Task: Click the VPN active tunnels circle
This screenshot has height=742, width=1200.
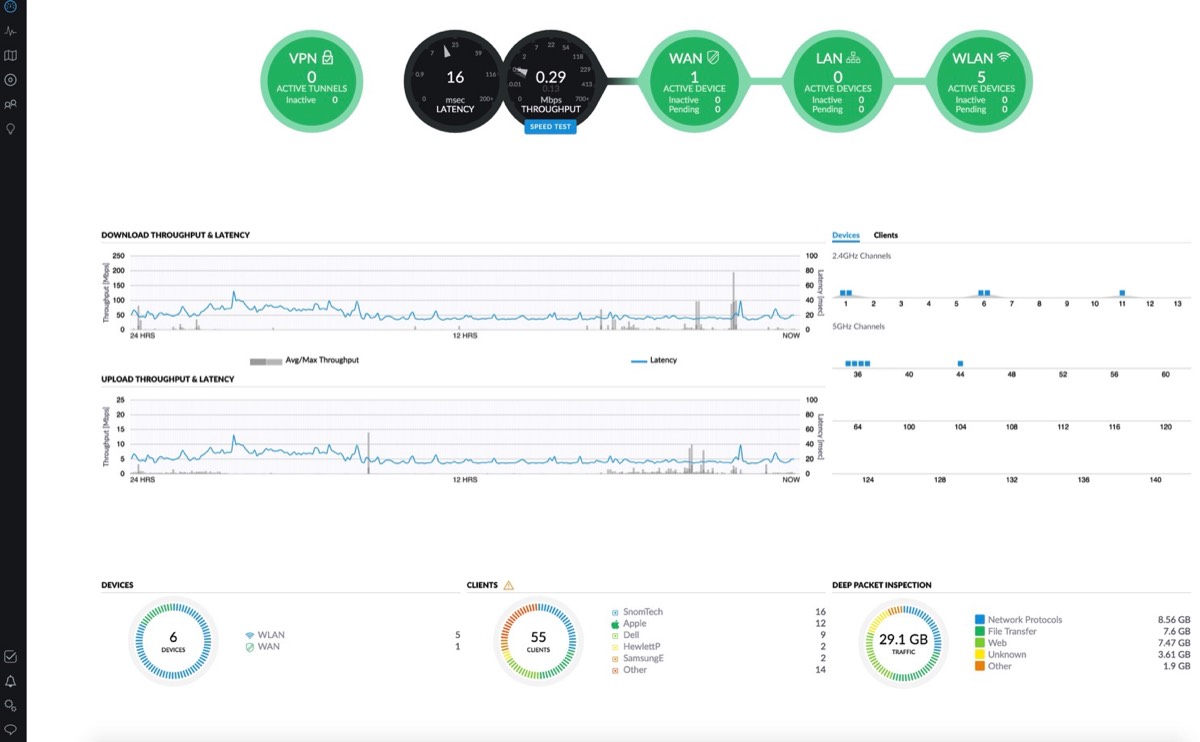Action: point(311,80)
